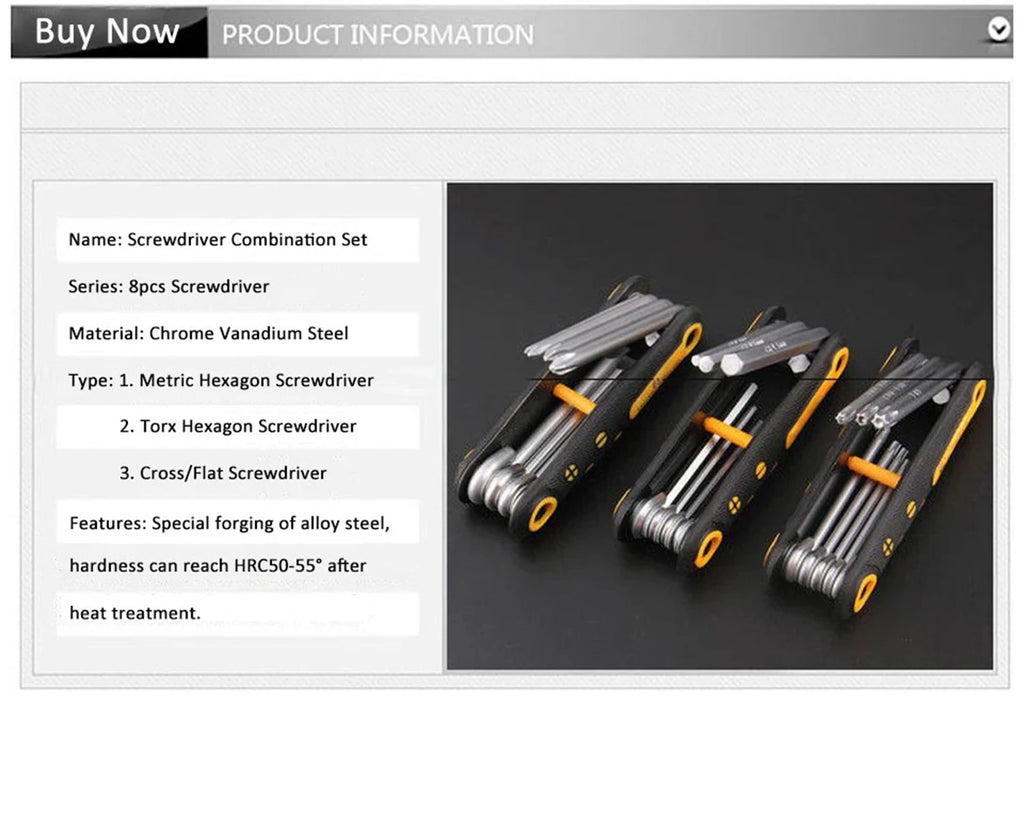Click the Torx Hexagon Screwdriver entry
This screenshot has height=834, width=1024.
pos(238,426)
